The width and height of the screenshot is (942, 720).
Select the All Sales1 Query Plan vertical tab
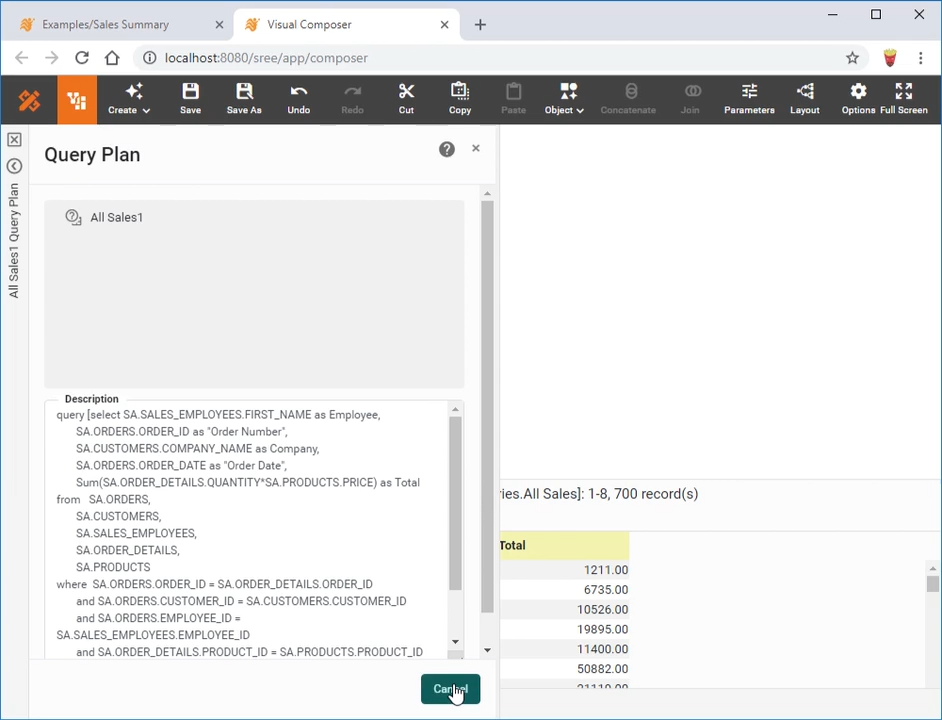(14, 240)
